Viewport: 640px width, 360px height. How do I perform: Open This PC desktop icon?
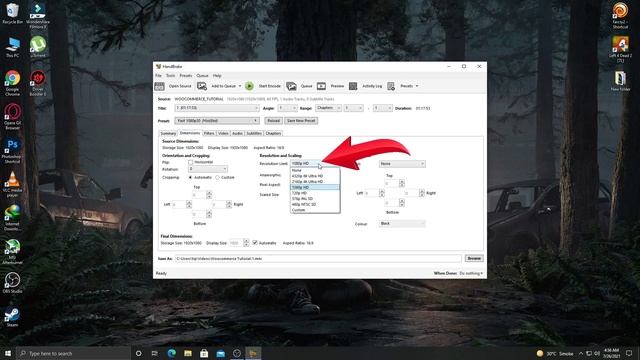(12, 47)
